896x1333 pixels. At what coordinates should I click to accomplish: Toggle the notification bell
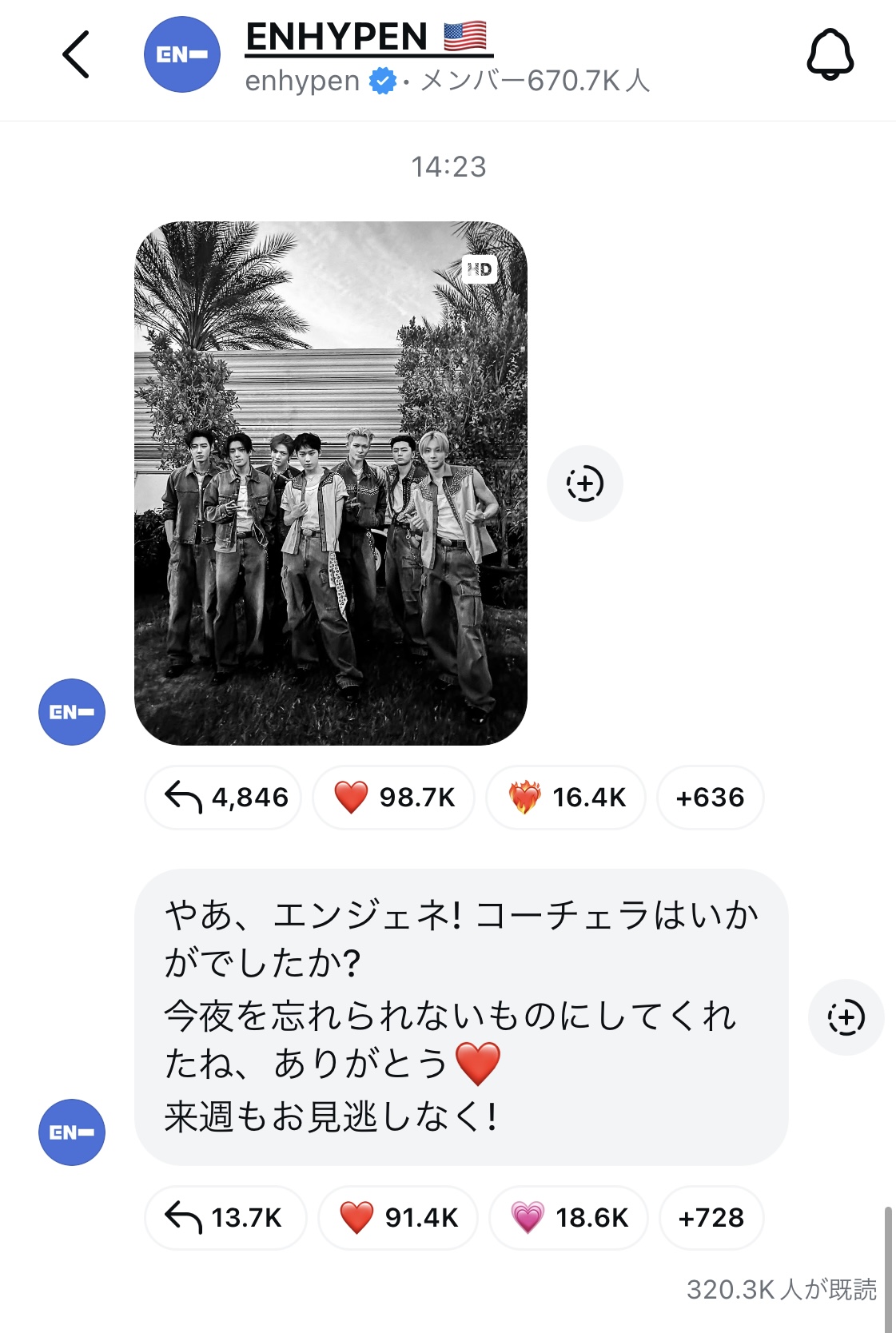click(x=830, y=54)
